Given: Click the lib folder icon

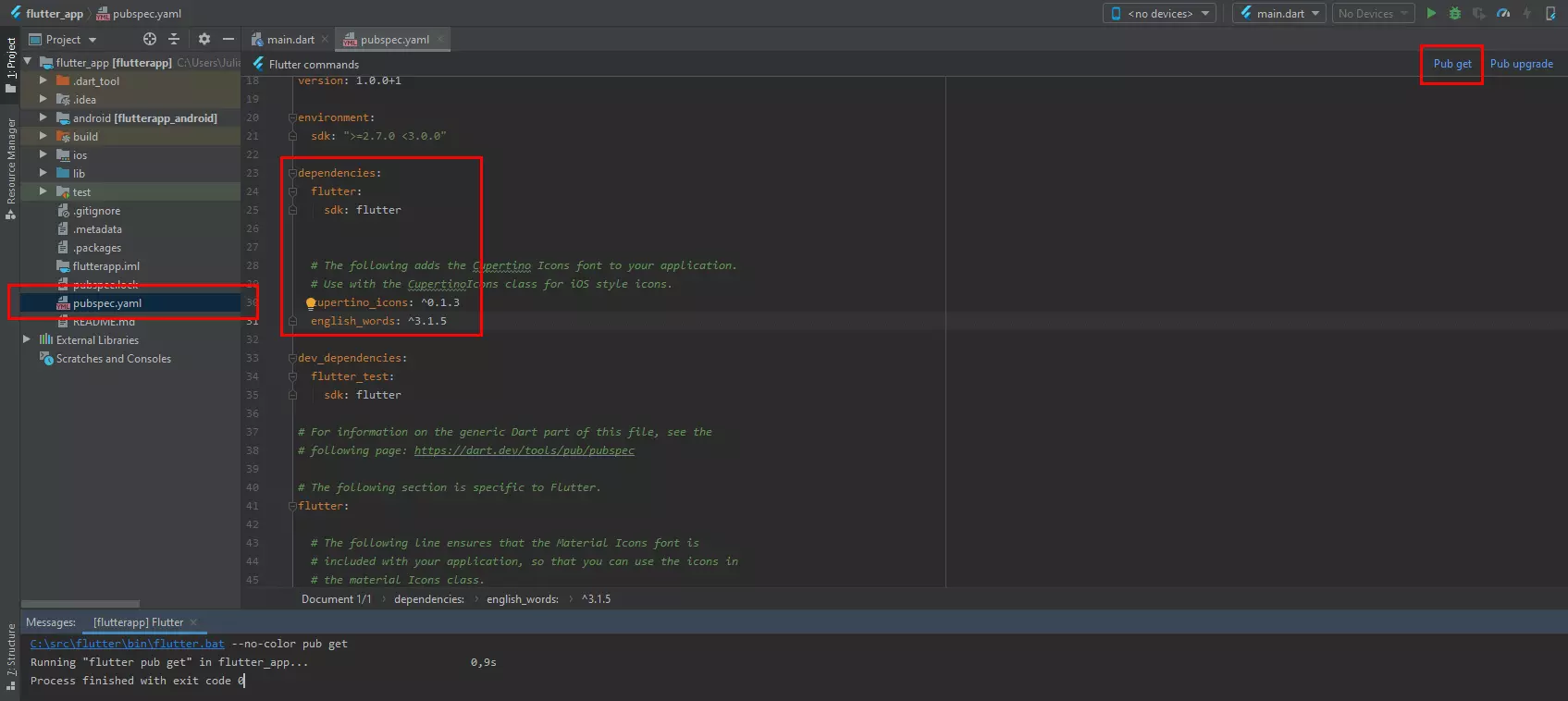Looking at the screenshot, I should click(x=63, y=173).
